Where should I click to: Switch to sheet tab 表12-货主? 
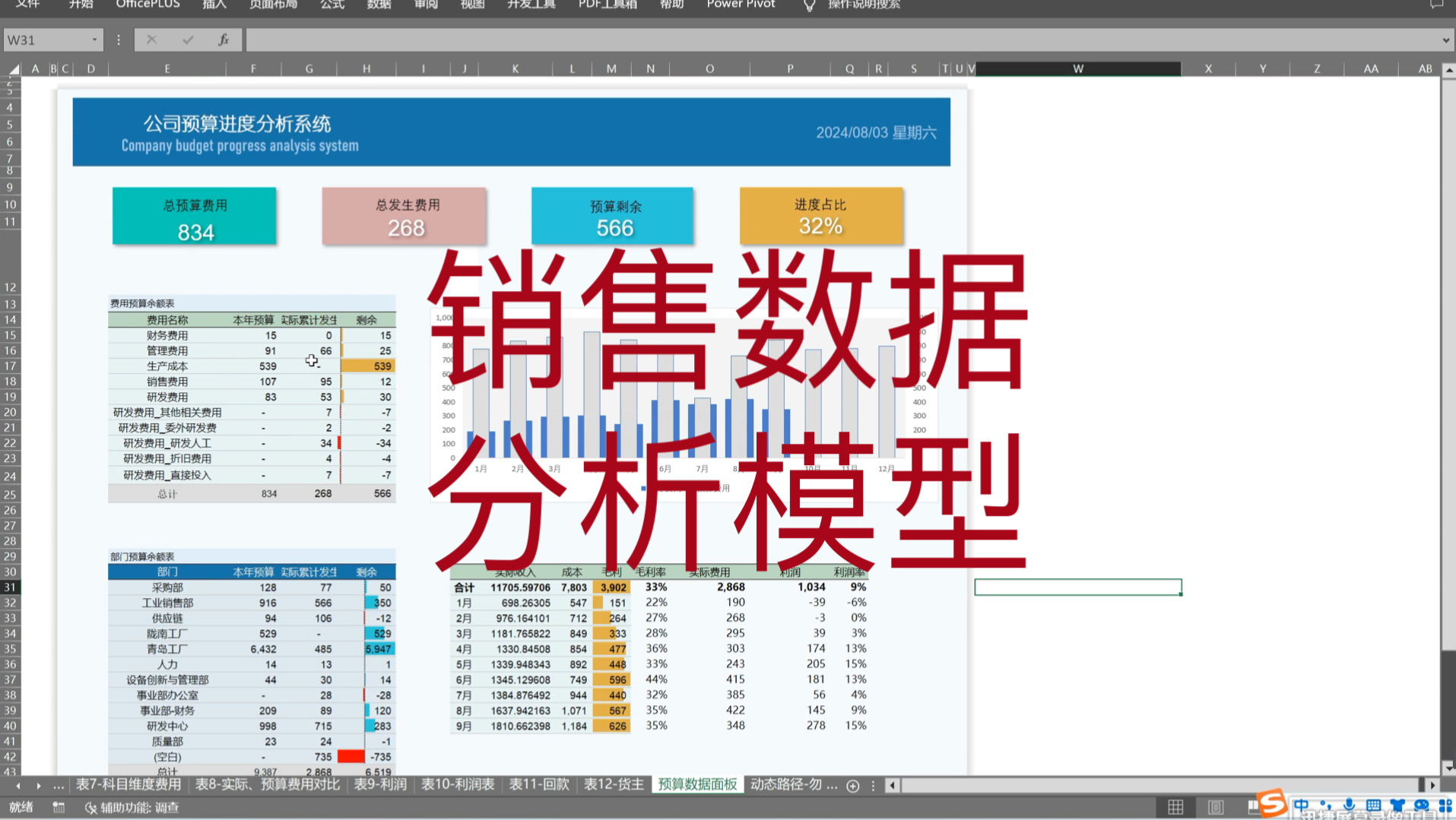coord(614,784)
